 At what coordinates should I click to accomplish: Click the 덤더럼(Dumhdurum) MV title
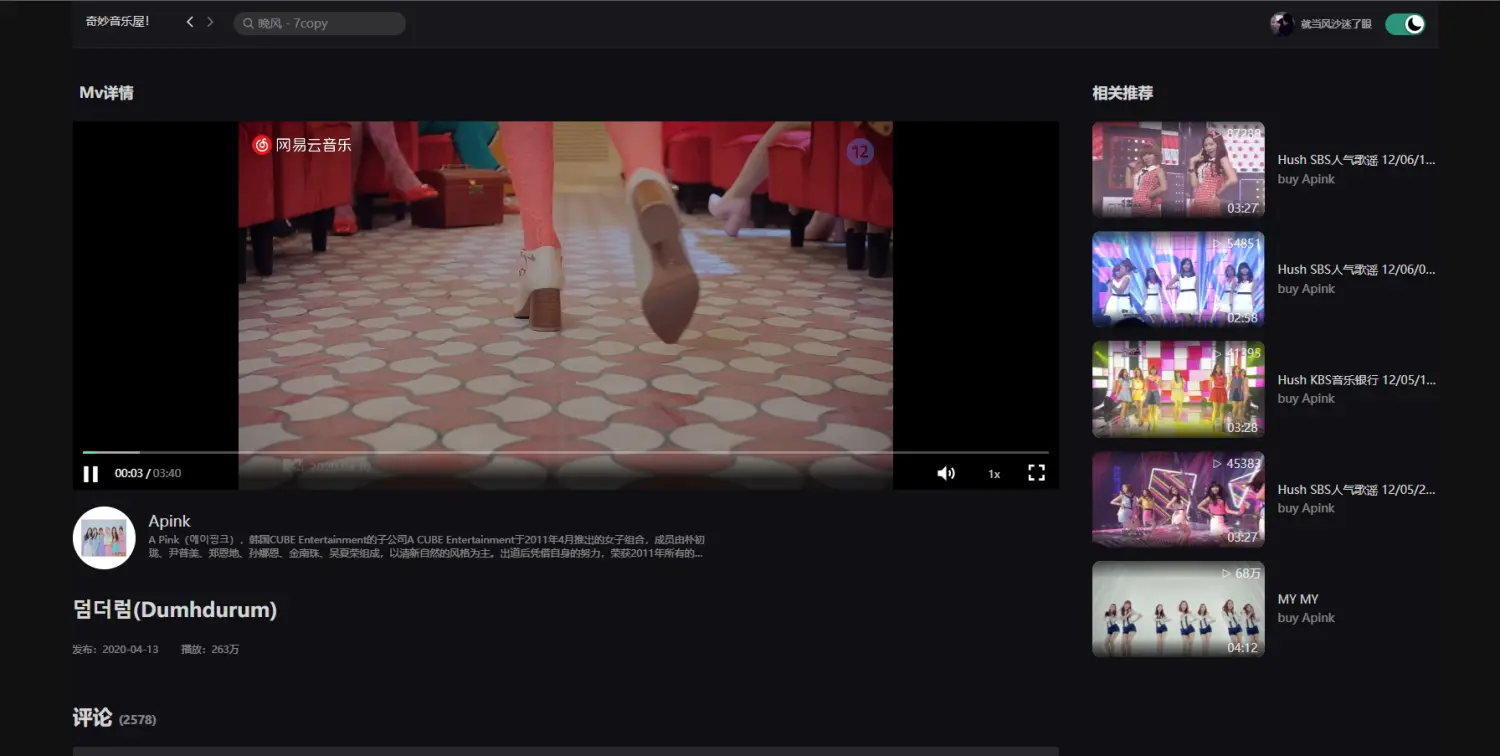[175, 610]
